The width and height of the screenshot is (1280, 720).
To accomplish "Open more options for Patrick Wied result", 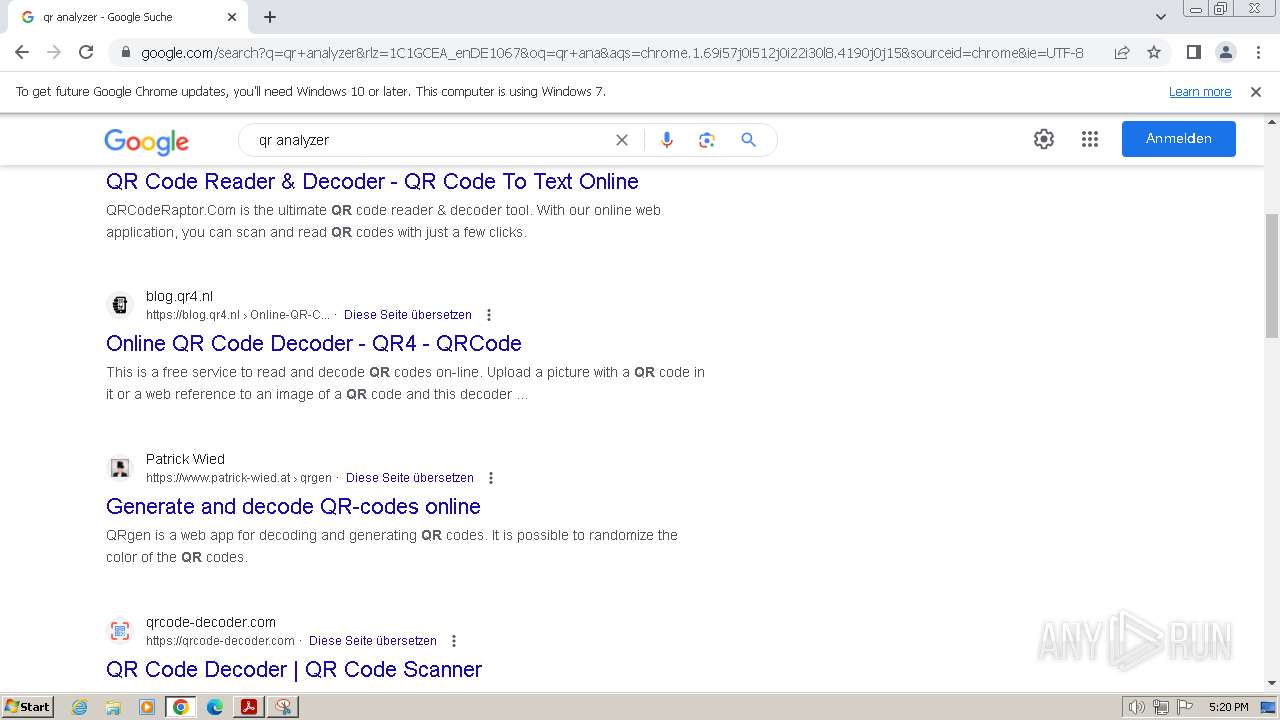I will pyautogui.click(x=491, y=478).
